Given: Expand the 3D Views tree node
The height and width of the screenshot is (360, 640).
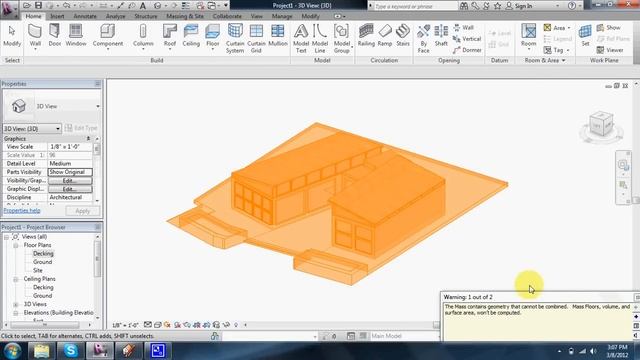Looking at the screenshot, I should pos(16,304).
